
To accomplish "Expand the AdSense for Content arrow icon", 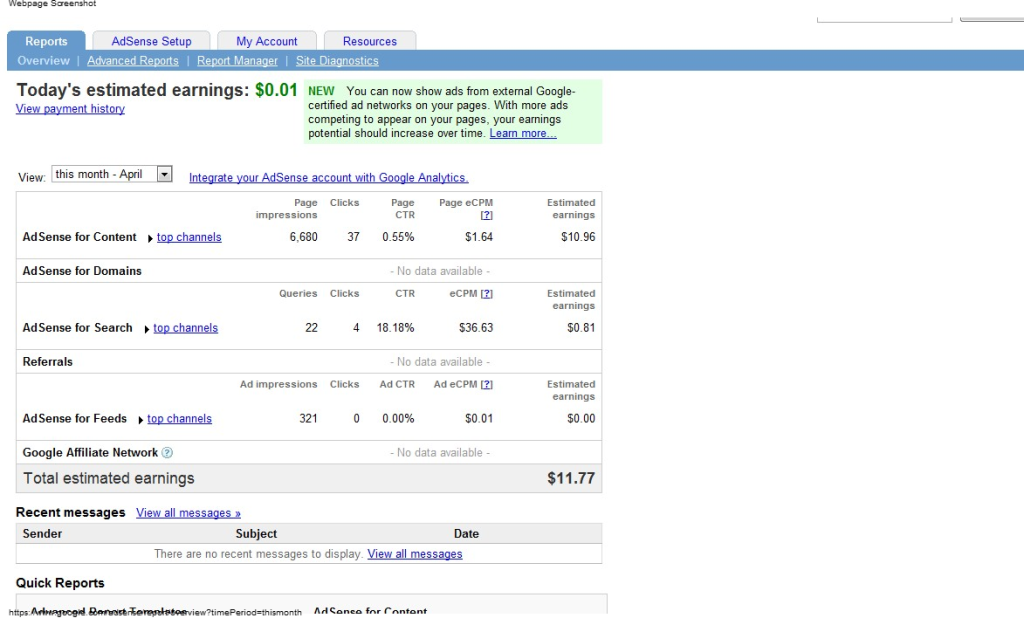I will pos(150,238).
